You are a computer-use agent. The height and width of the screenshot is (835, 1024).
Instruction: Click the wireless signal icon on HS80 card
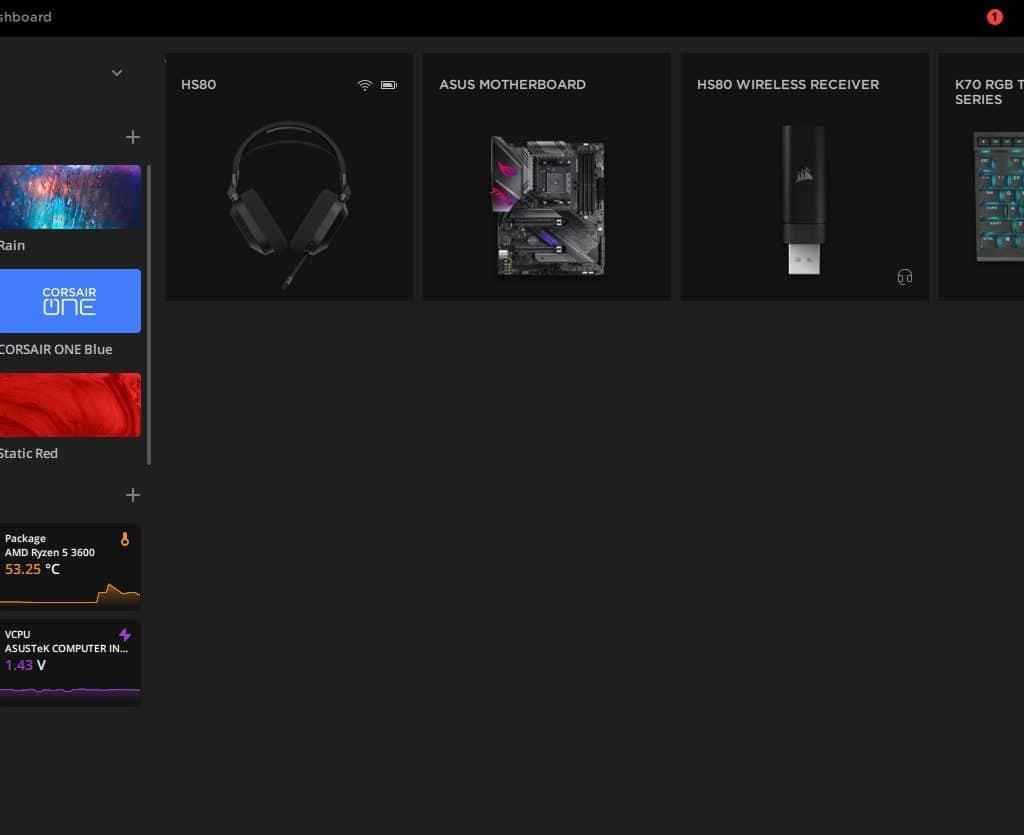365,85
